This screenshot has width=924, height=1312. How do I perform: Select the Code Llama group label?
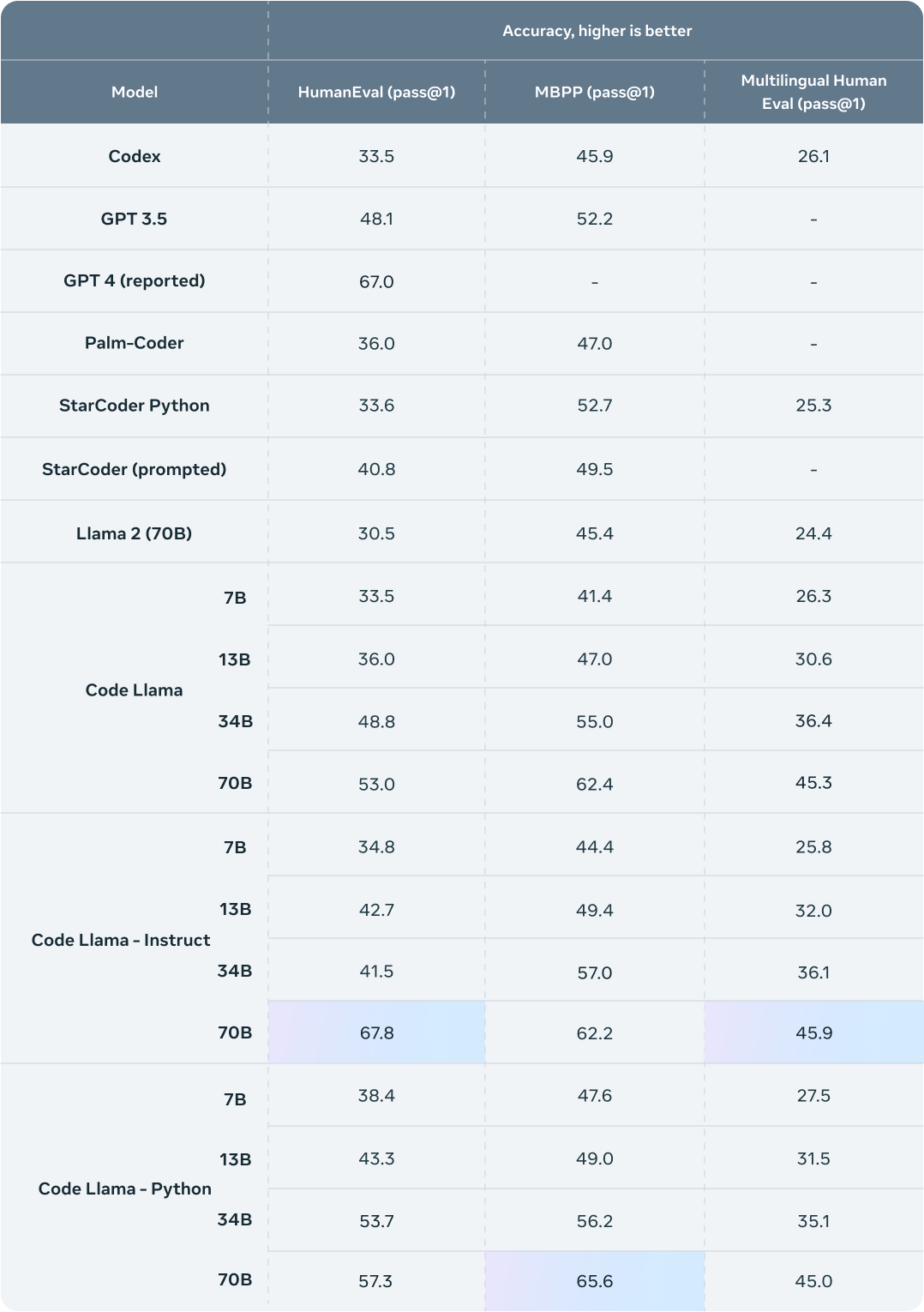click(135, 690)
